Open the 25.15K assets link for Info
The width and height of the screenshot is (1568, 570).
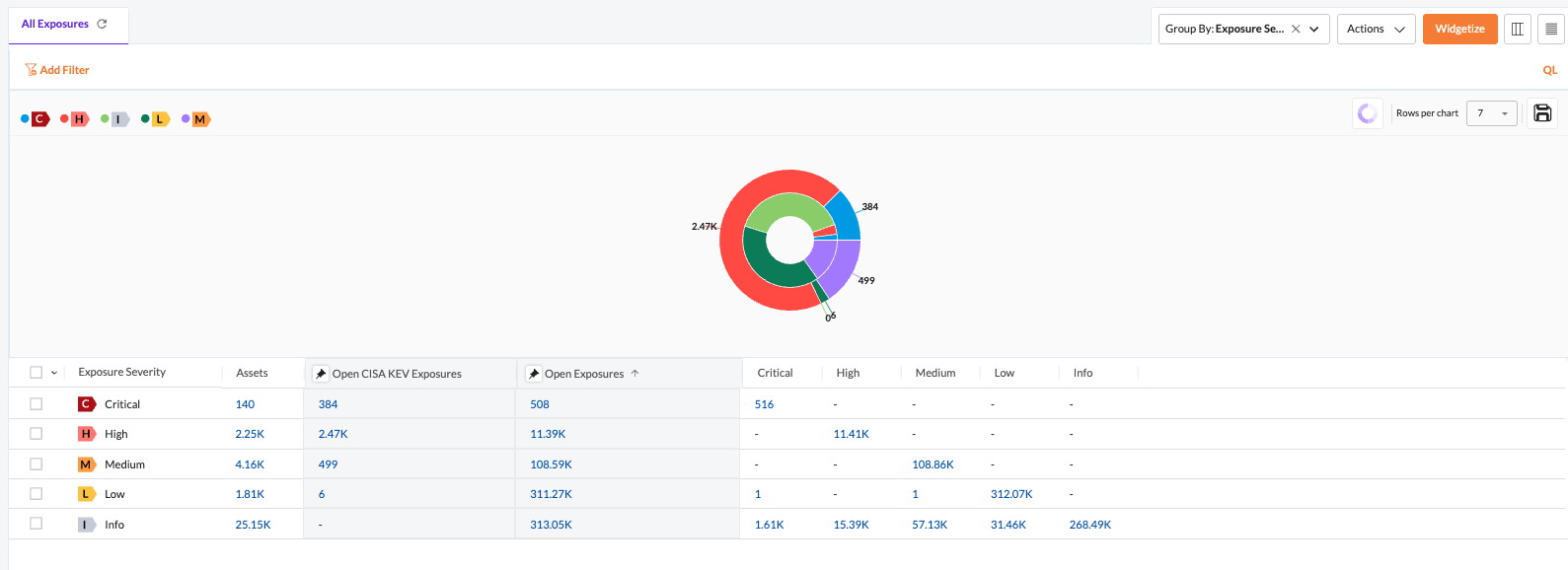253,525
